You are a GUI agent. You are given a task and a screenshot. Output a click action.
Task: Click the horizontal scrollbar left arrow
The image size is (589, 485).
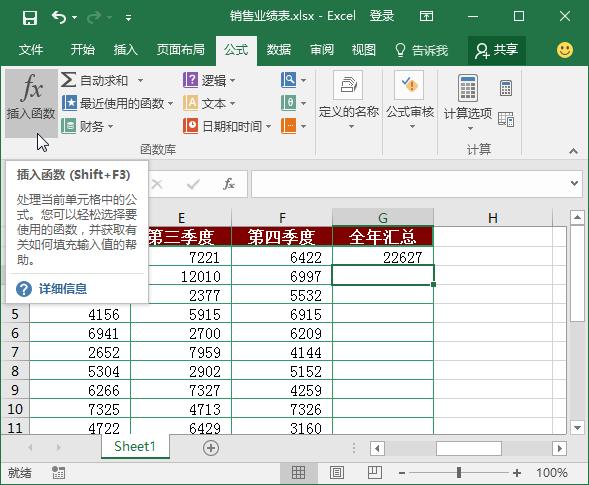click(x=377, y=448)
